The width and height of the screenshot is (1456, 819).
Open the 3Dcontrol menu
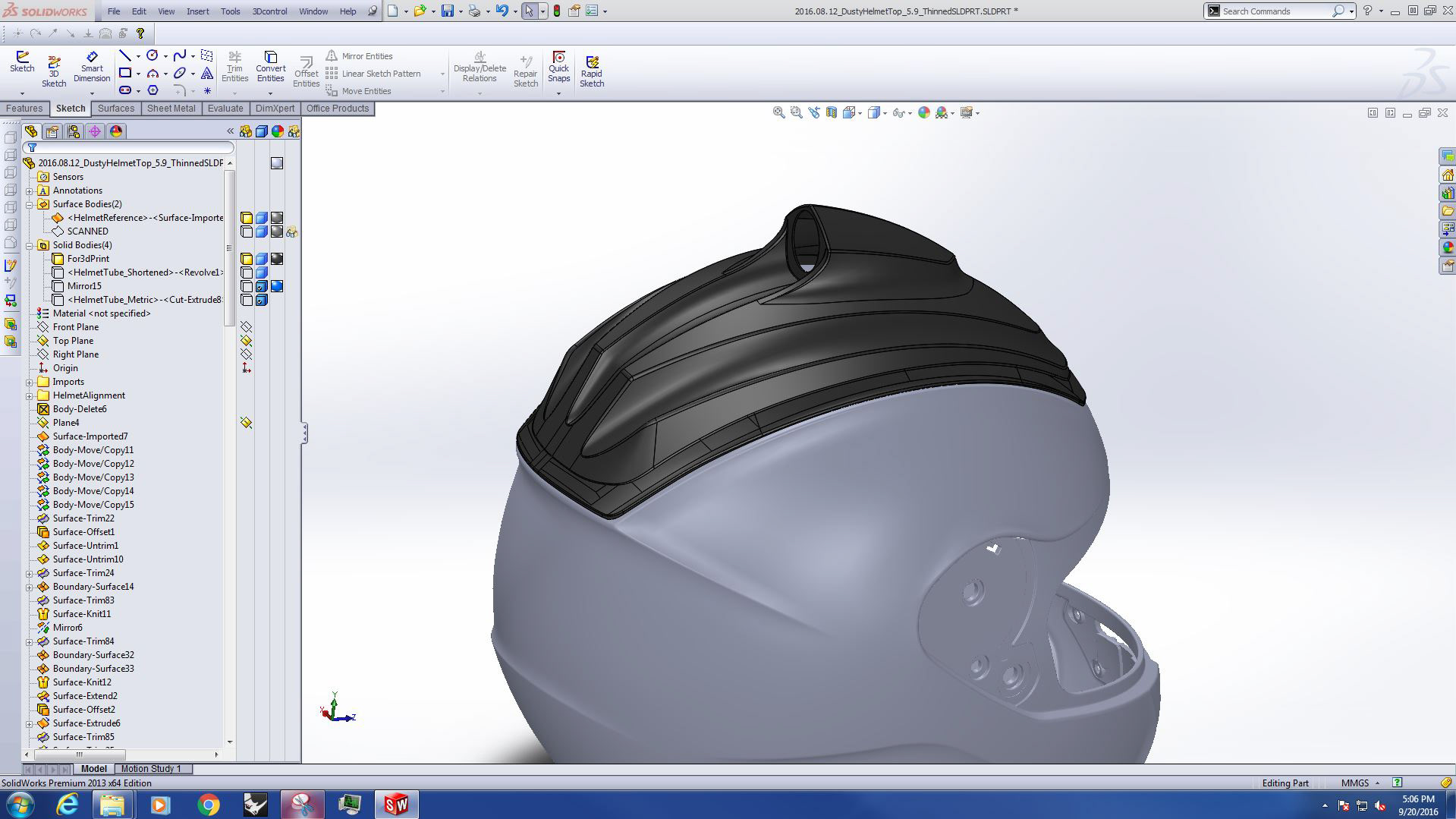point(269,11)
